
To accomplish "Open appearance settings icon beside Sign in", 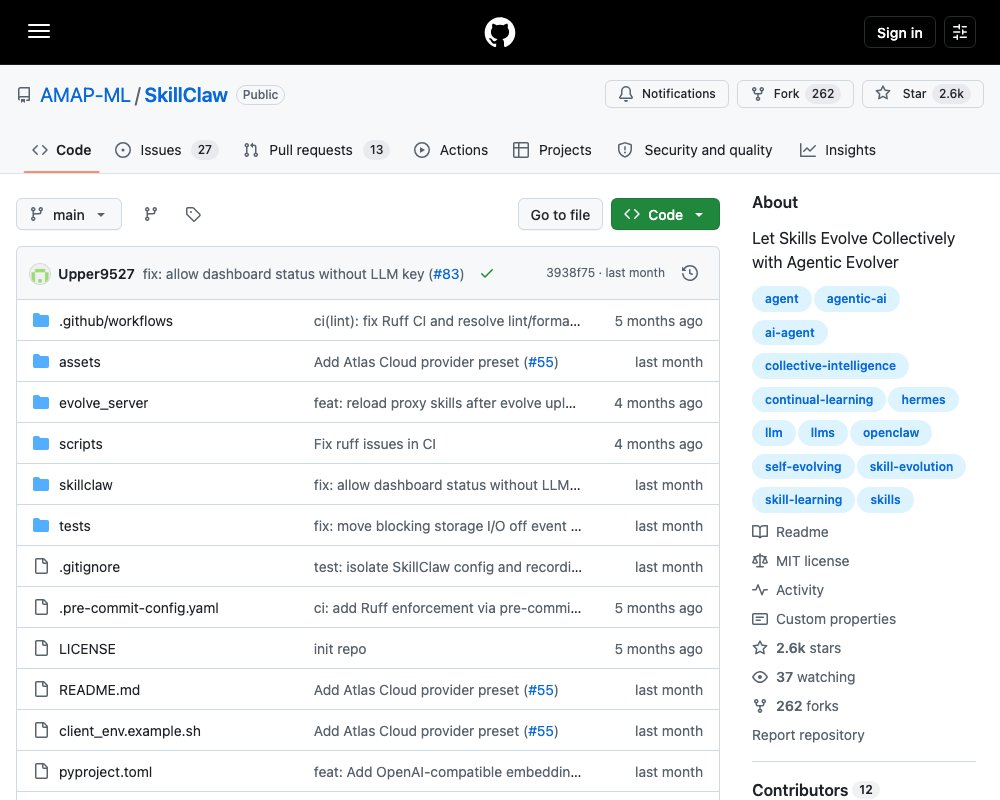I will [x=960, y=32].
